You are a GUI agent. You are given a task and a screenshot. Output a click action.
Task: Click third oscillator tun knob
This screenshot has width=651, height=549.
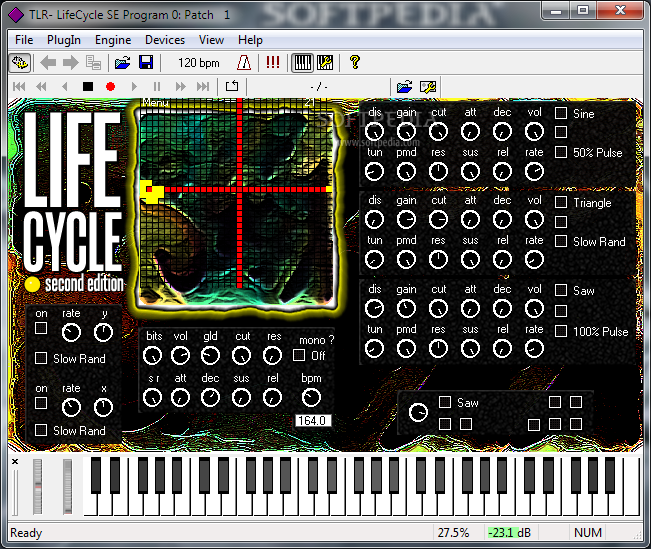[x=374, y=349]
